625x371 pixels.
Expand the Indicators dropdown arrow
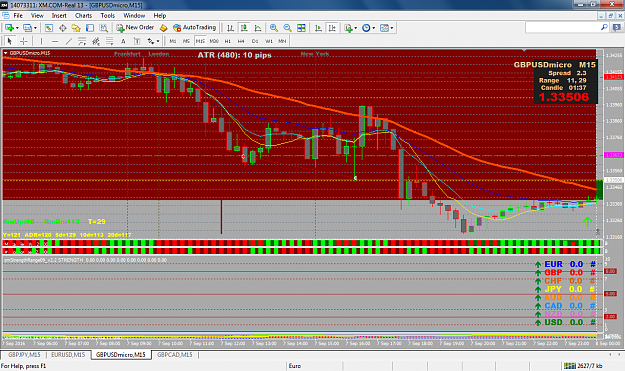tap(356, 28)
